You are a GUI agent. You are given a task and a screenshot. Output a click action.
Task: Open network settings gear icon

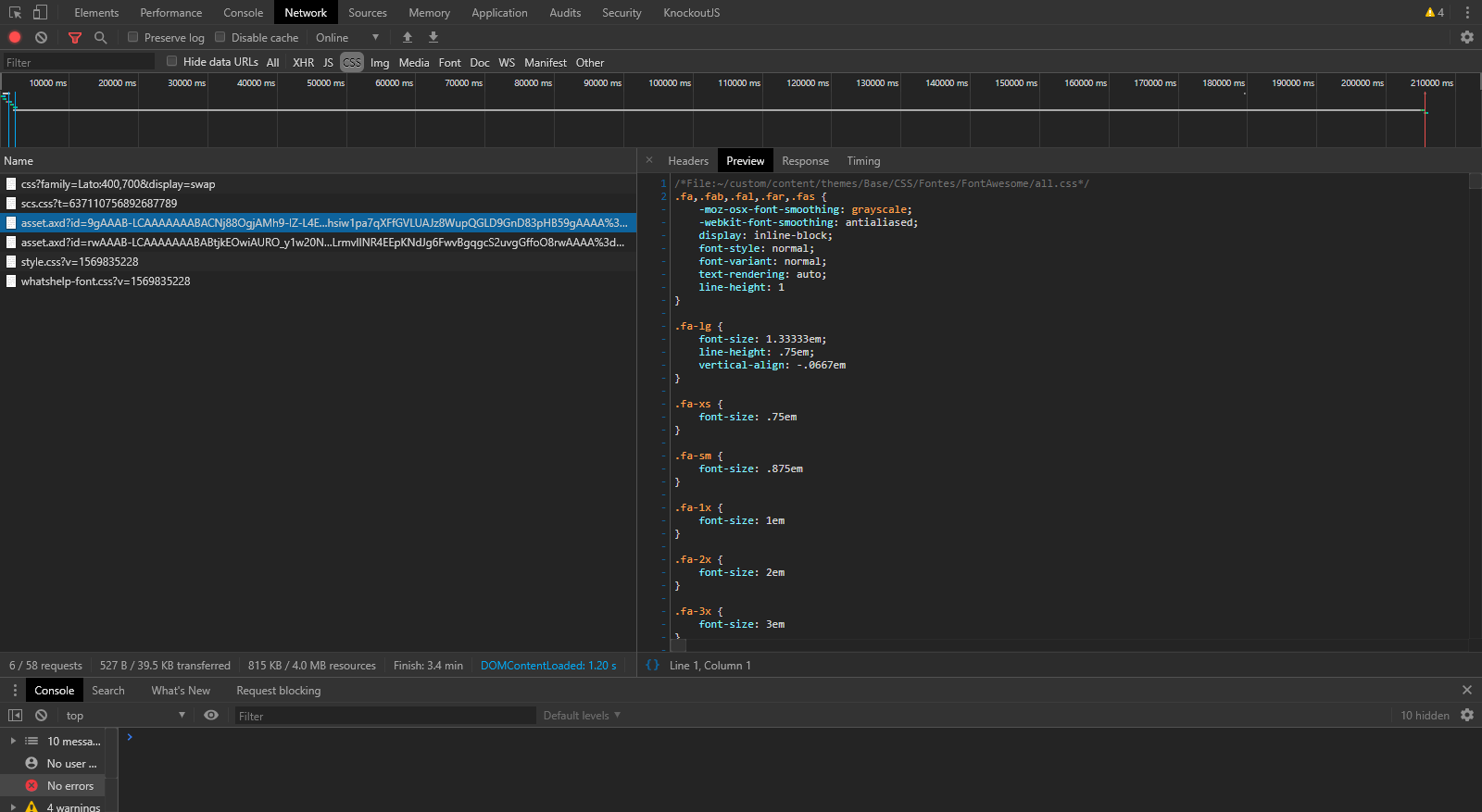coord(1467,37)
